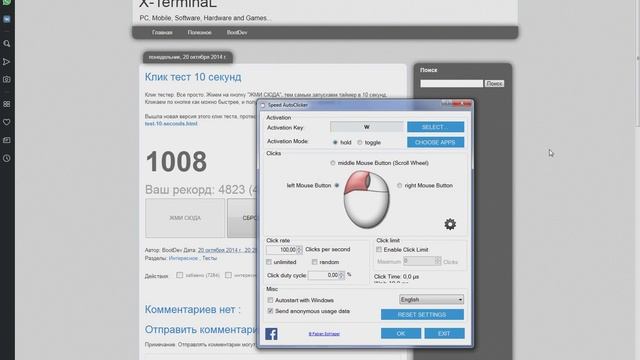The image size is (640, 360).
Task: Click the Speed AutoClicker title bar icon
Action: (263, 105)
